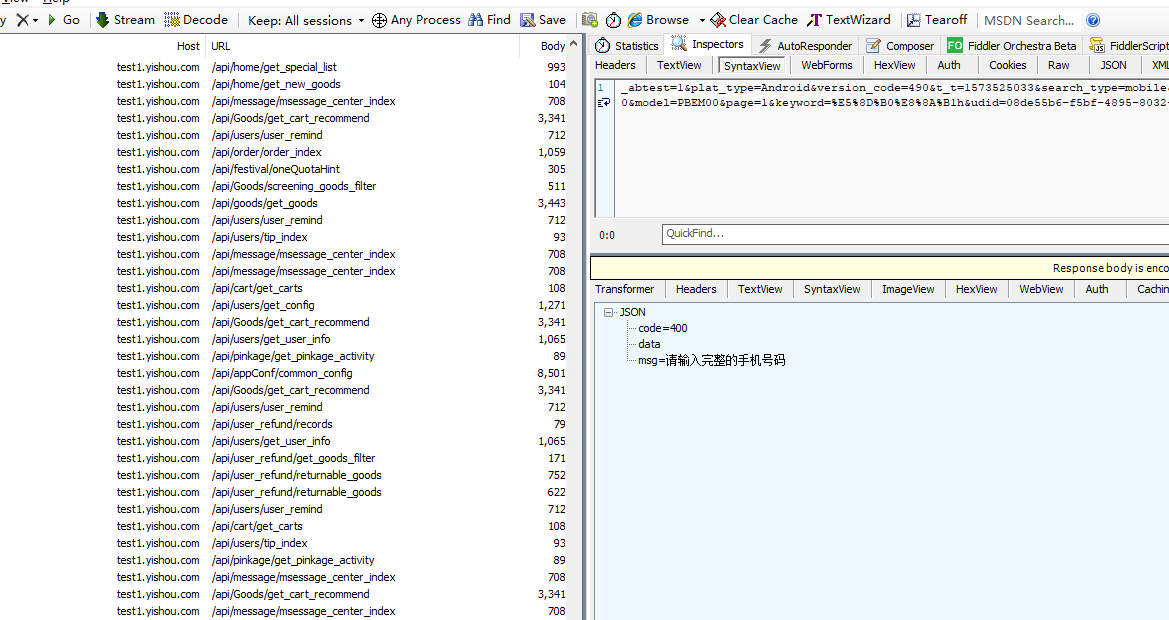Click the Save sessions icon
This screenshot has height=620, width=1169.
click(528, 20)
